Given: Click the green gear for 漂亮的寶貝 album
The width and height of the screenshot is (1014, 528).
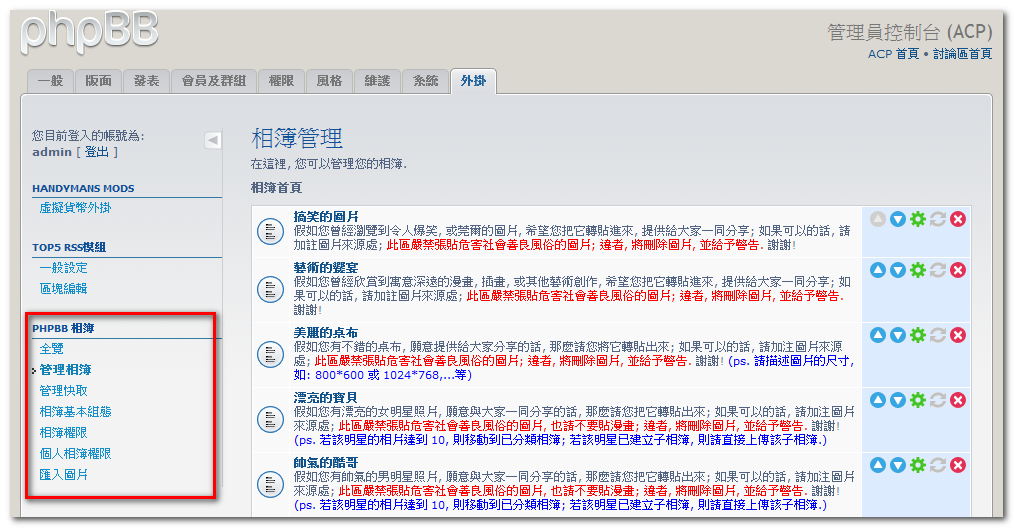Looking at the screenshot, I should (918, 400).
